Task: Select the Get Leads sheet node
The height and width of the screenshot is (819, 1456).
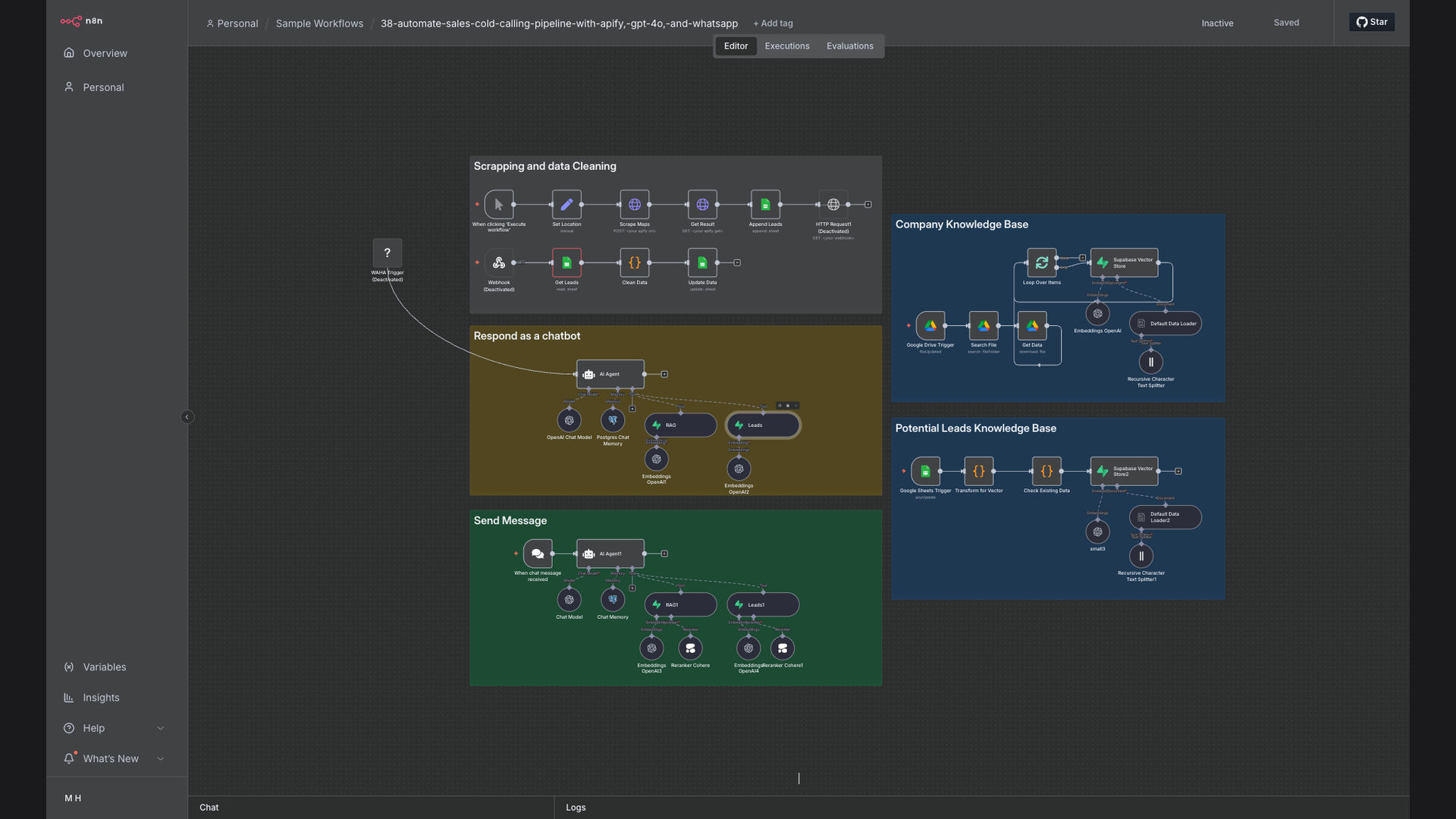Action: pos(566,263)
